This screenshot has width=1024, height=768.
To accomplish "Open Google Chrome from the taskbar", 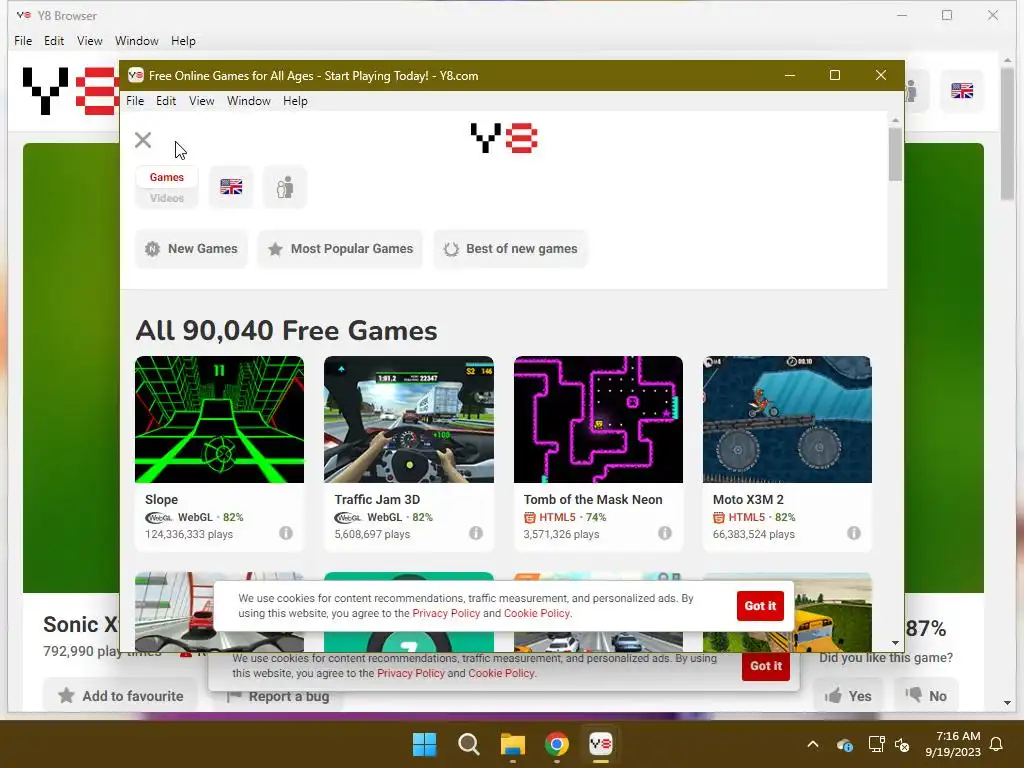I will click(x=556, y=744).
